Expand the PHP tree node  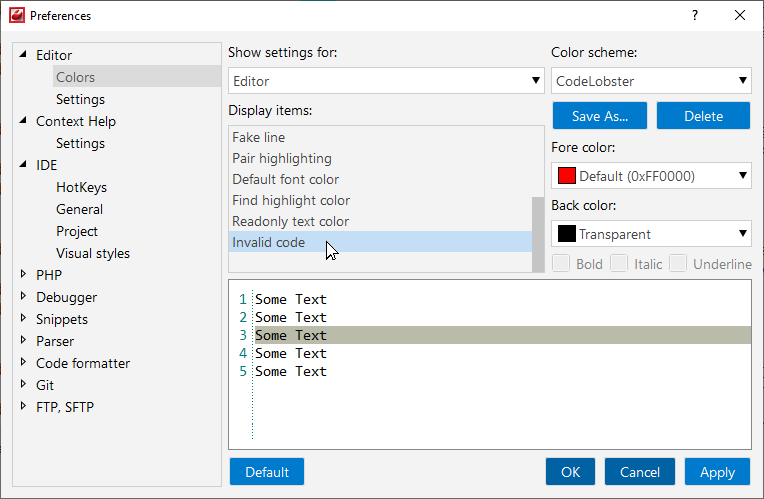(23, 274)
